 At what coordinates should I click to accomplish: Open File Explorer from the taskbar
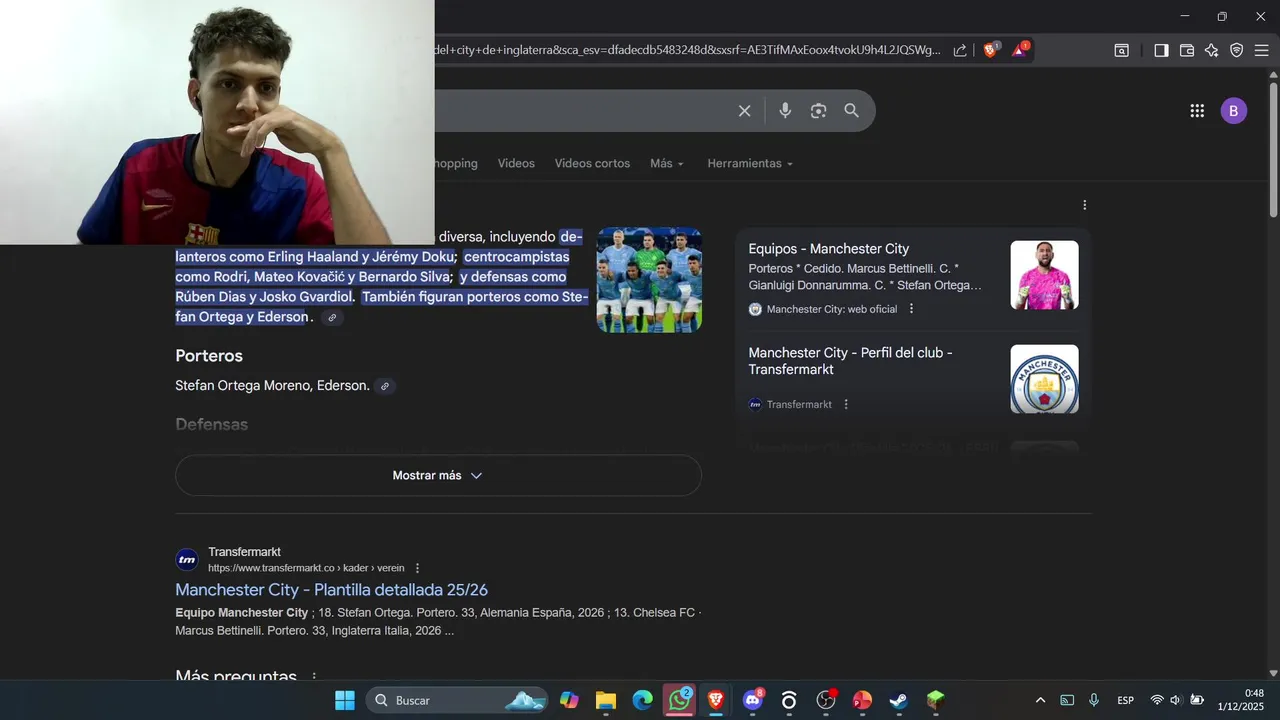coord(606,700)
